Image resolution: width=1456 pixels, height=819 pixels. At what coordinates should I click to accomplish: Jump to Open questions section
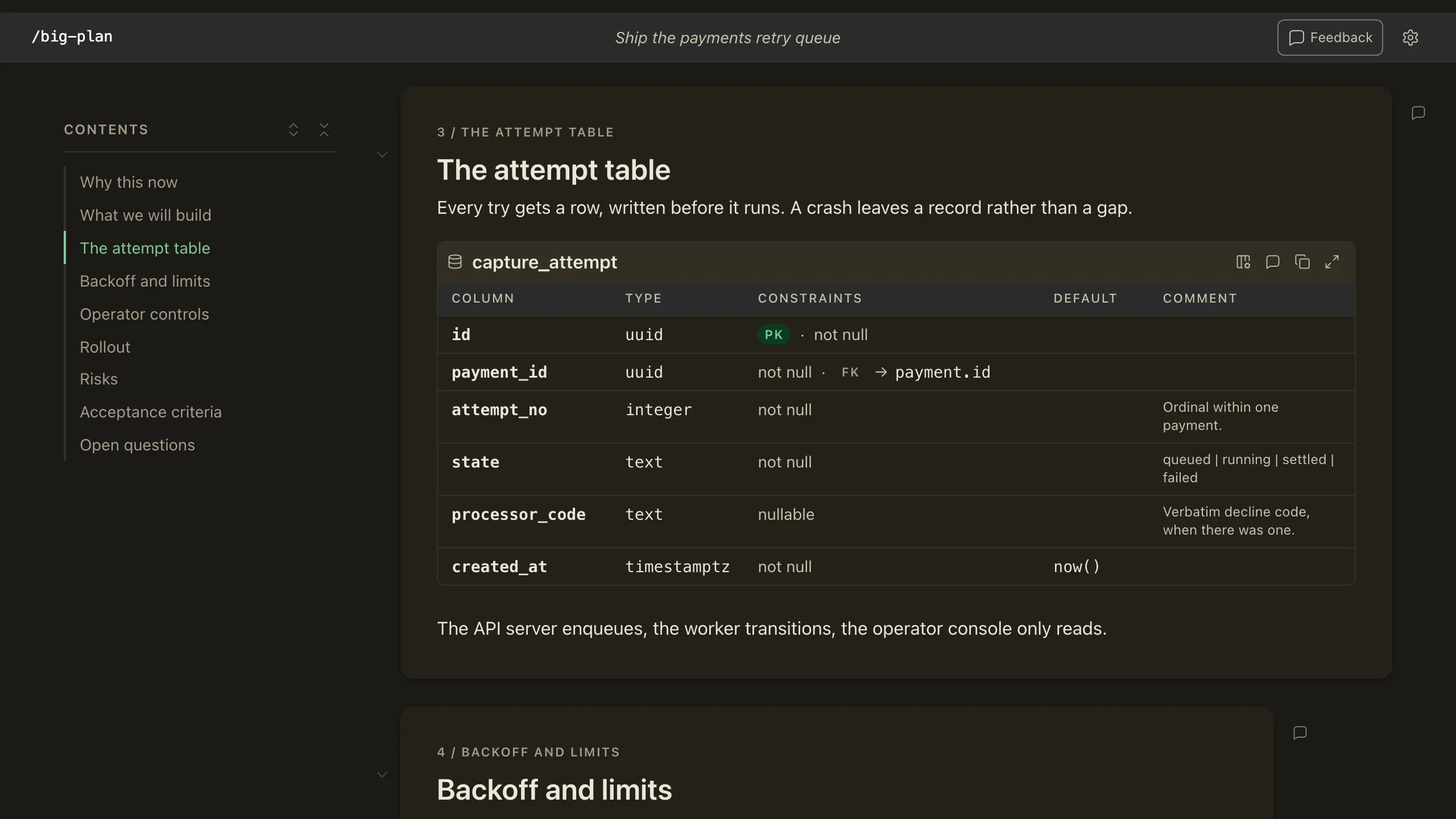138,445
